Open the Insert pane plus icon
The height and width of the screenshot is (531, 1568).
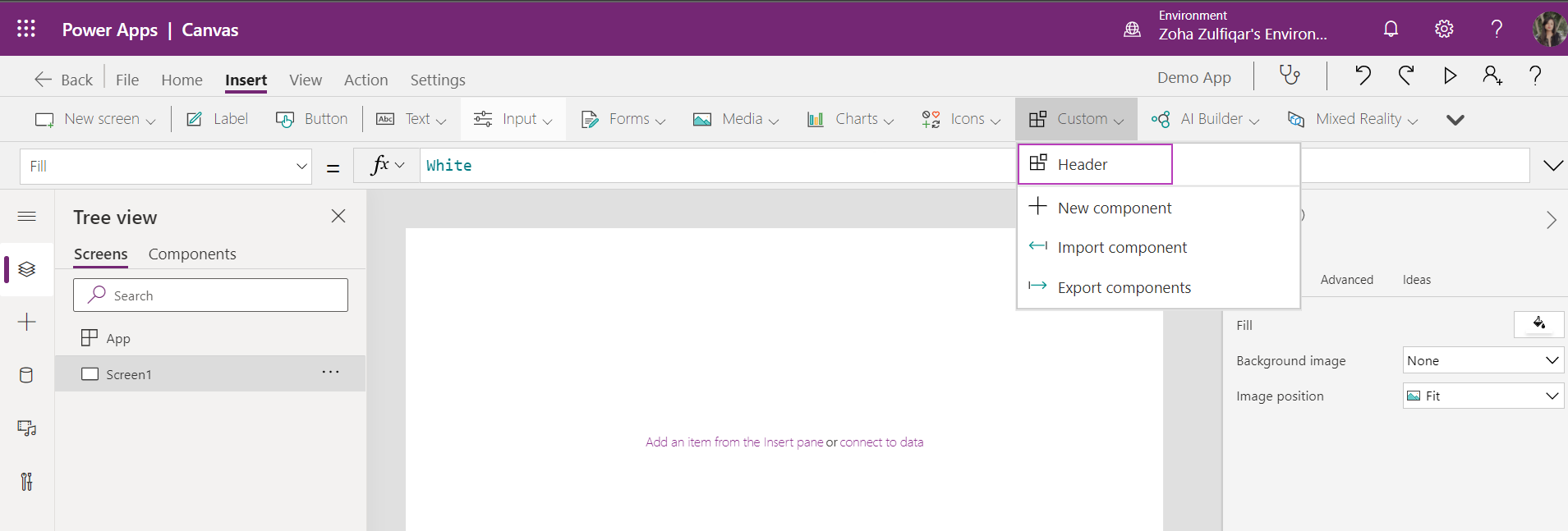(x=26, y=322)
